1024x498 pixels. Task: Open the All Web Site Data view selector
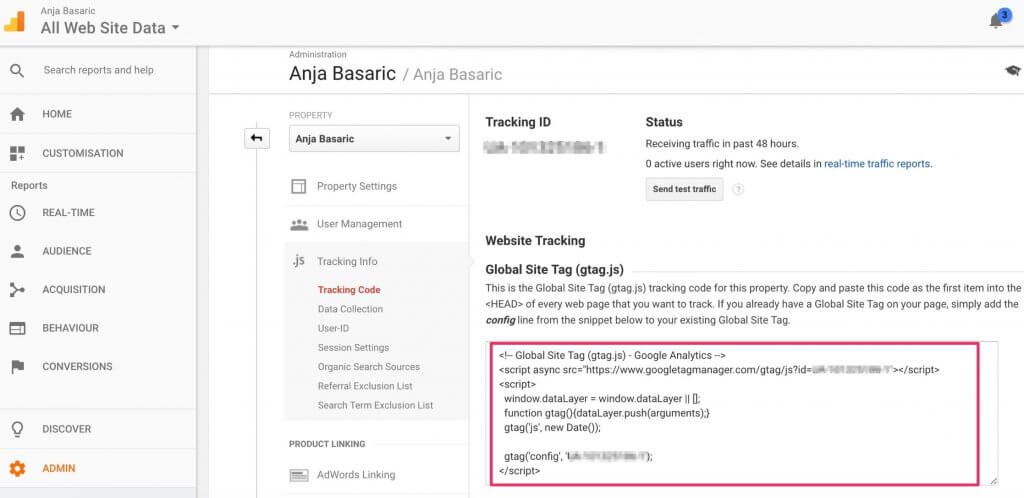pos(110,28)
